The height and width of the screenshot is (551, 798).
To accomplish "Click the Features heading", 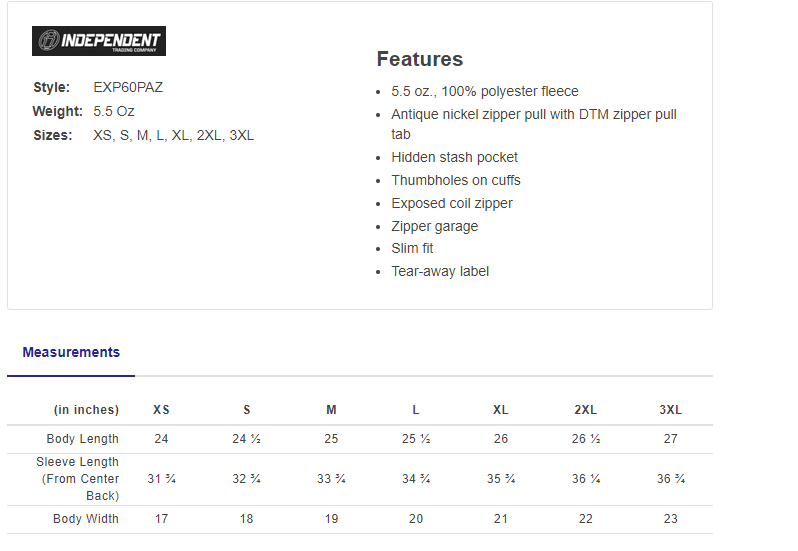I will click(420, 59).
